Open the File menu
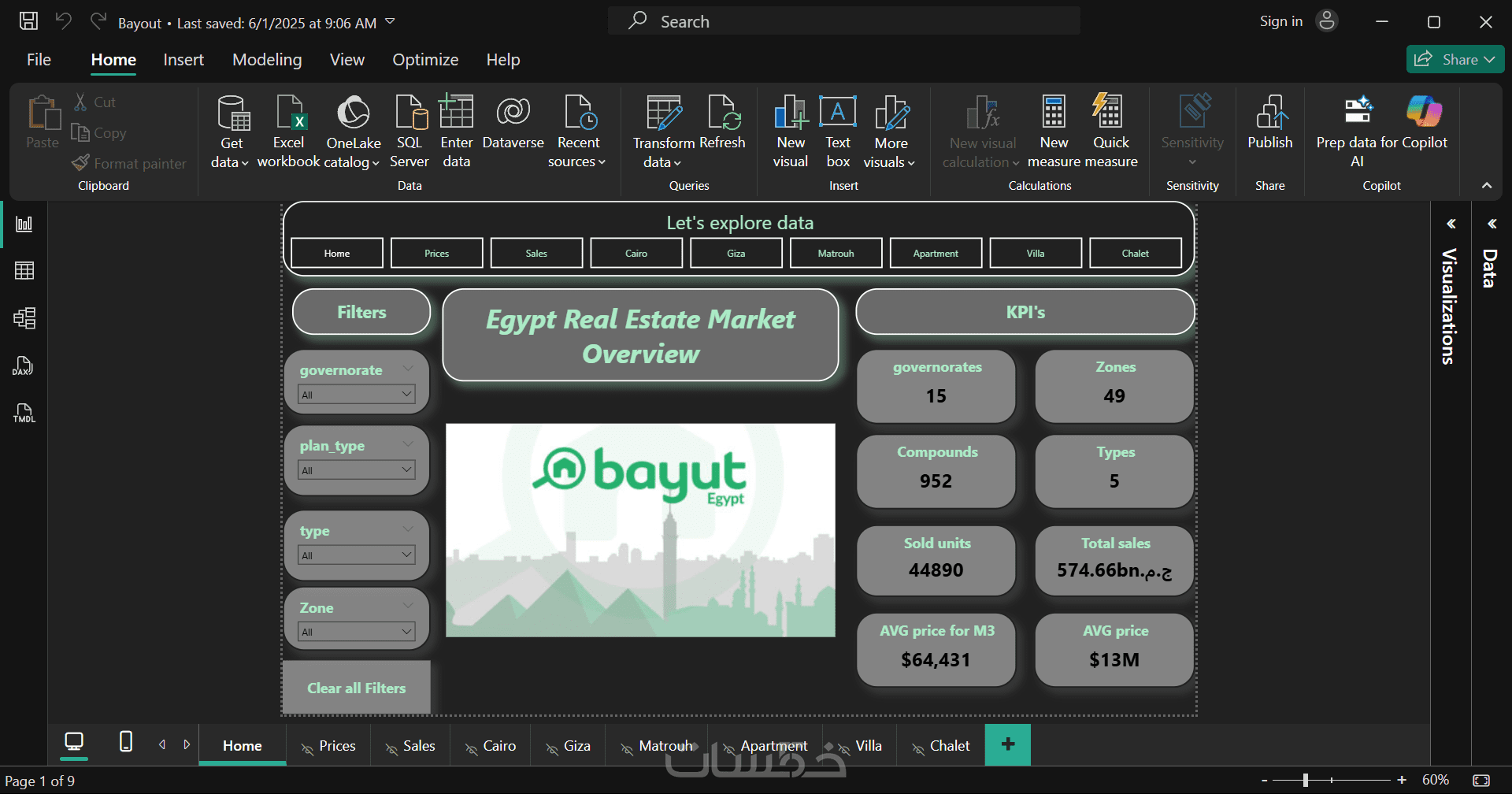The height and width of the screenshot is (794, 1512). [x=39, y=60]
